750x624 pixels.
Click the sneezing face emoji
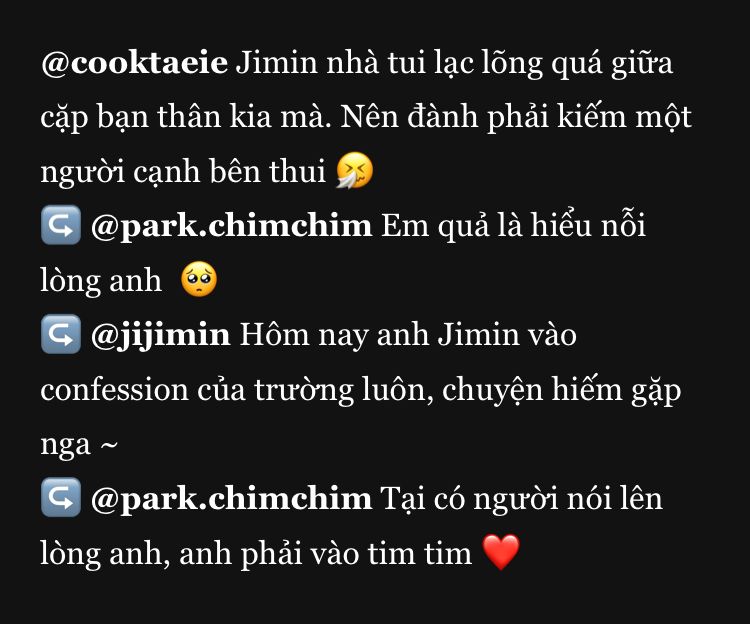click(x=354, y=171)
